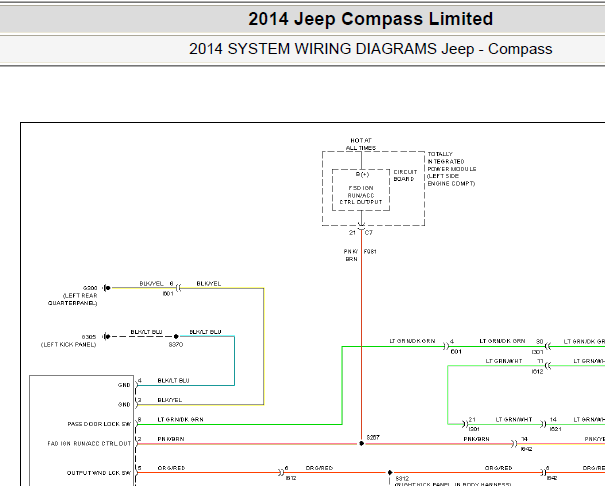
Task: Click "PNK/BRN" wire label at pin 2
Action: [x=171, y=439]
